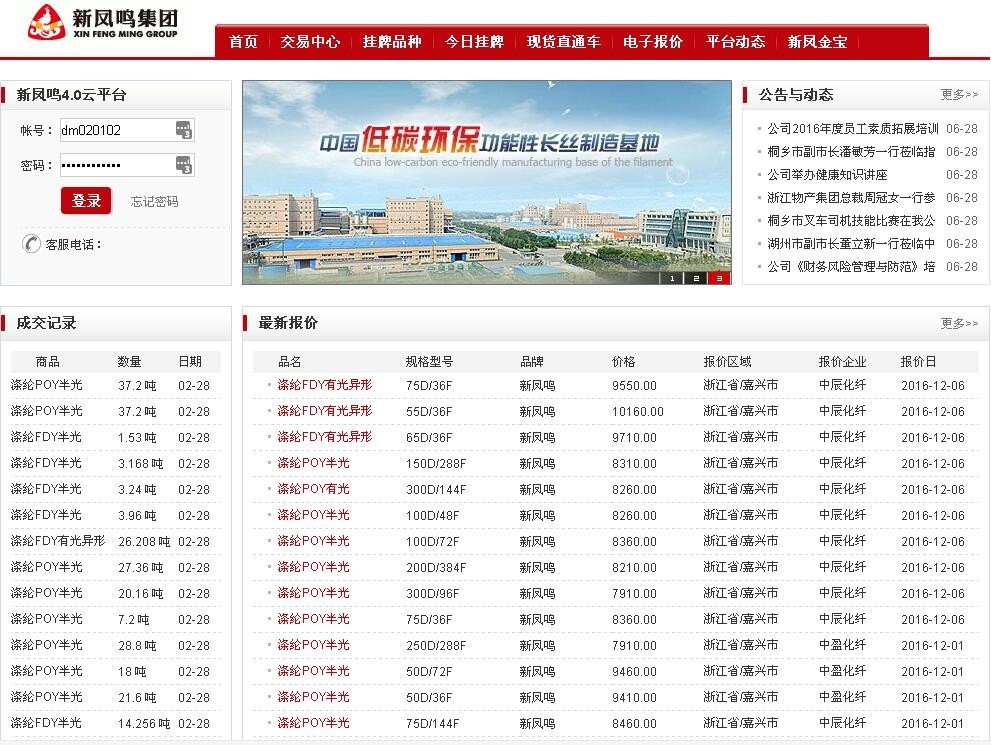Select the price cell 9710.00
The image size is (991, 745).
pos(634,437)
